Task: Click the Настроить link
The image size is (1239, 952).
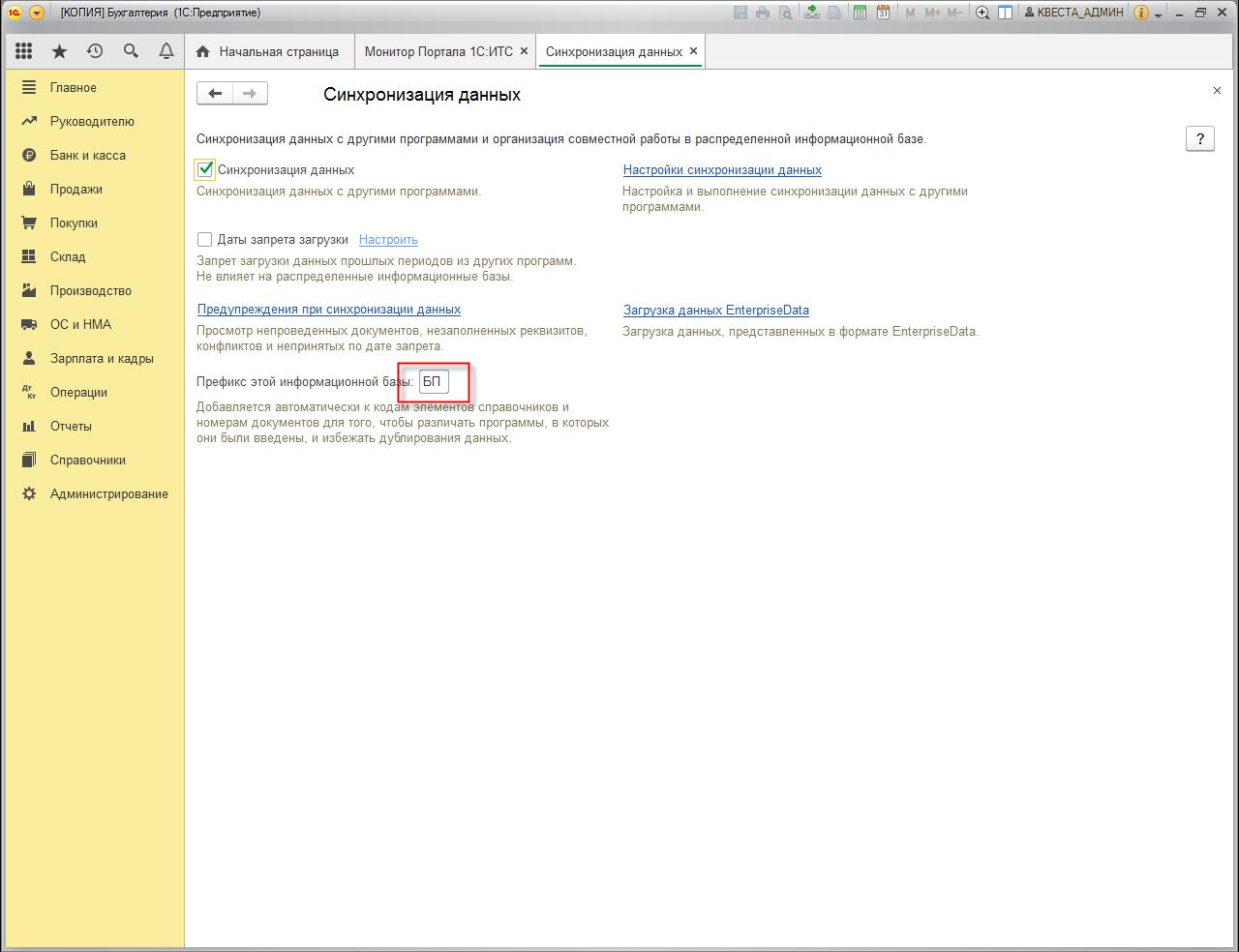Action: pos(388,239)
